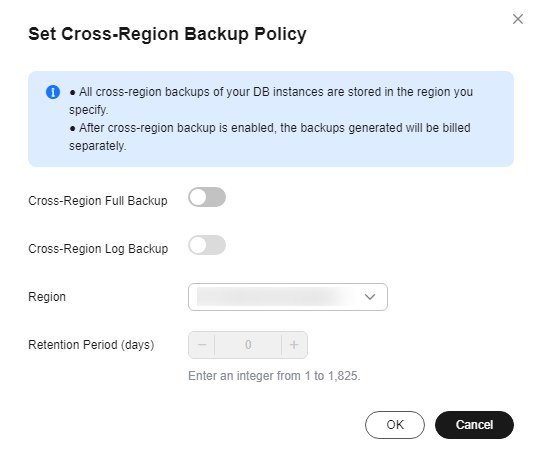Click the Set Cross-Region Backup Policy title
The width and height of the screenshot is (540, 469).
pyautogui.click(x=167, y=34)
